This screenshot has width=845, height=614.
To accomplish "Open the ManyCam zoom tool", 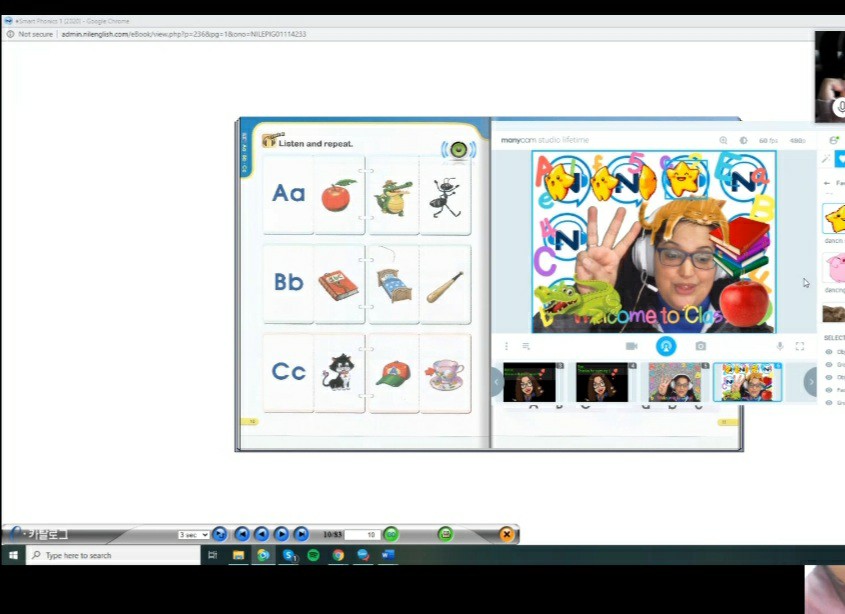I will 723,140.
